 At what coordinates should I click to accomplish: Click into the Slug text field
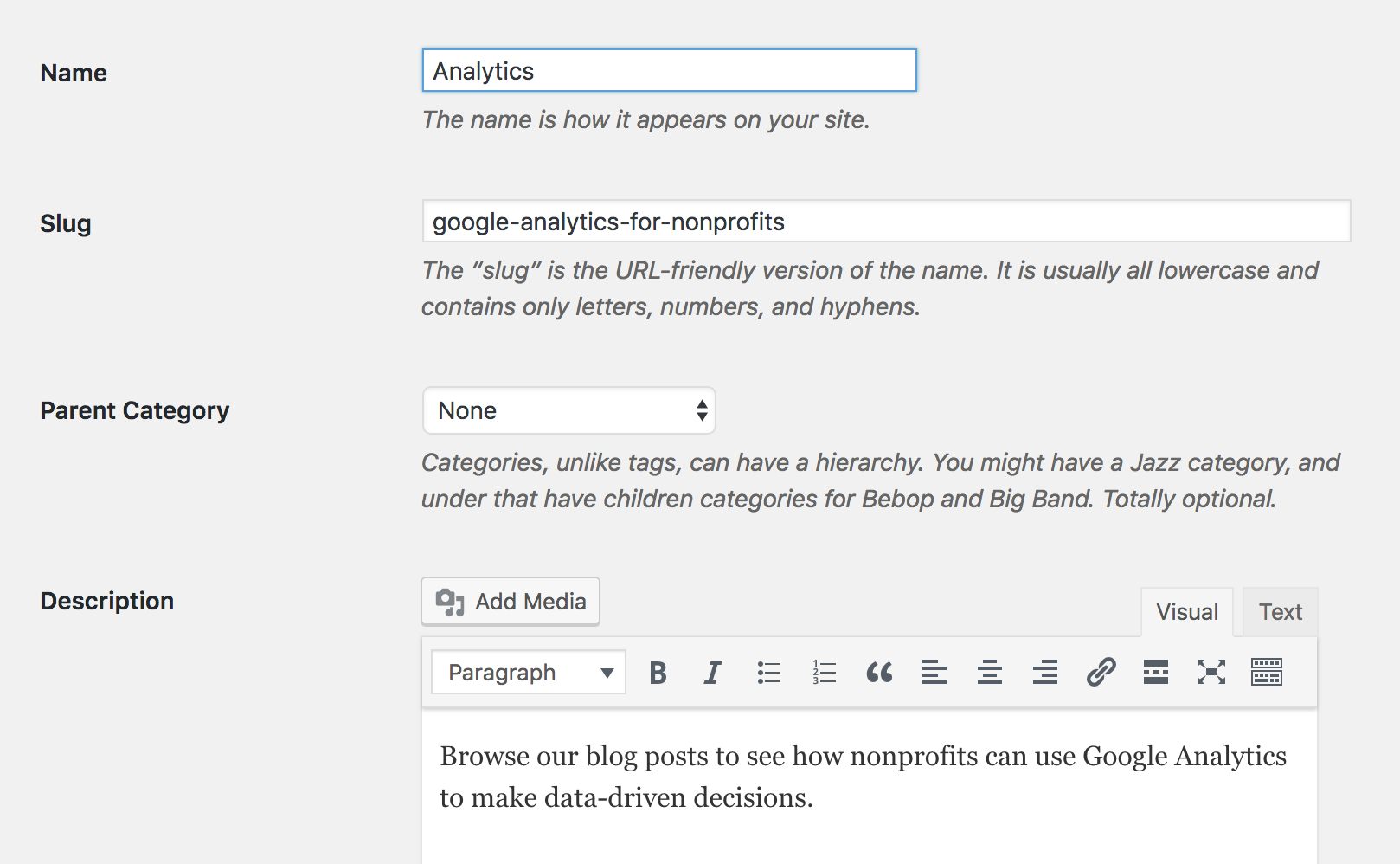886,222
